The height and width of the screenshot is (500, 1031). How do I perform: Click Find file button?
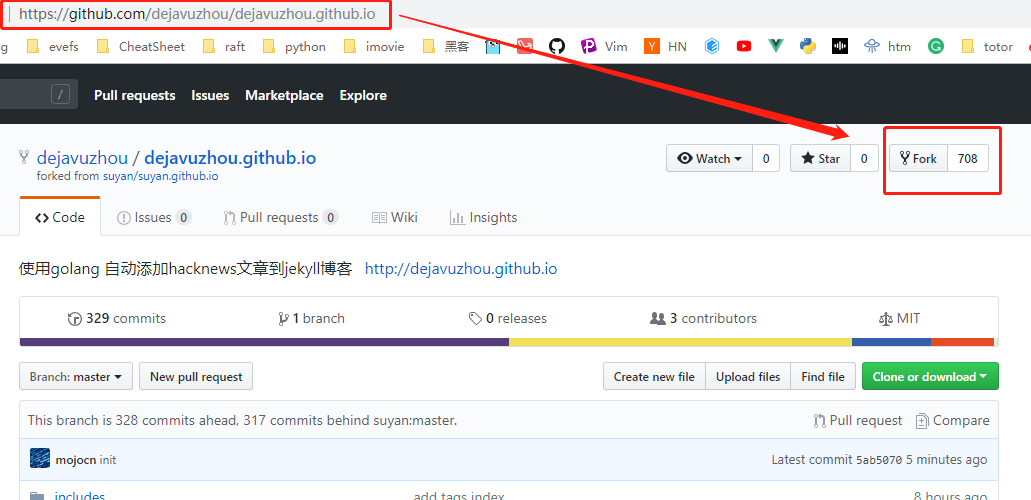point(823,376)
